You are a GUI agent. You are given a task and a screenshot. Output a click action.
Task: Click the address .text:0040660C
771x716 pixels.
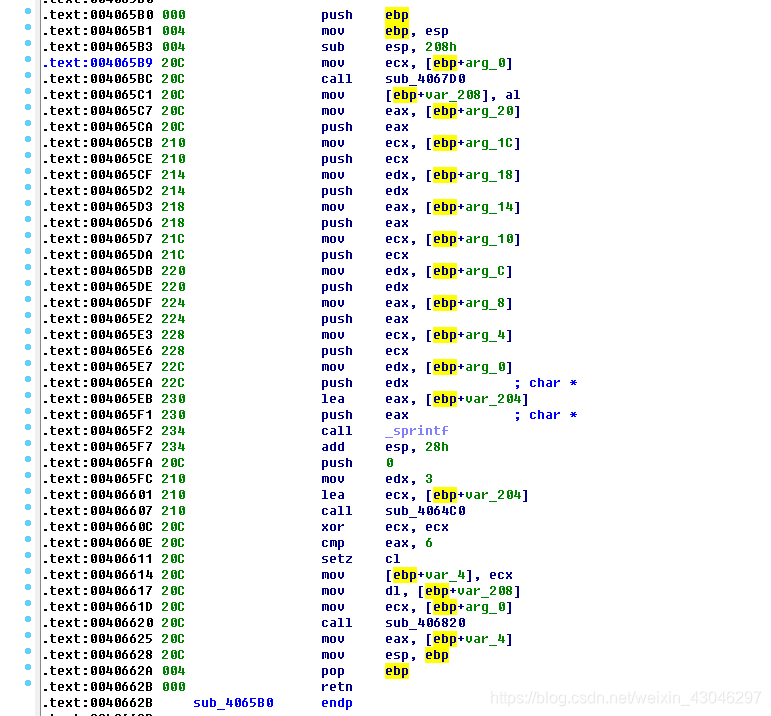97,527
